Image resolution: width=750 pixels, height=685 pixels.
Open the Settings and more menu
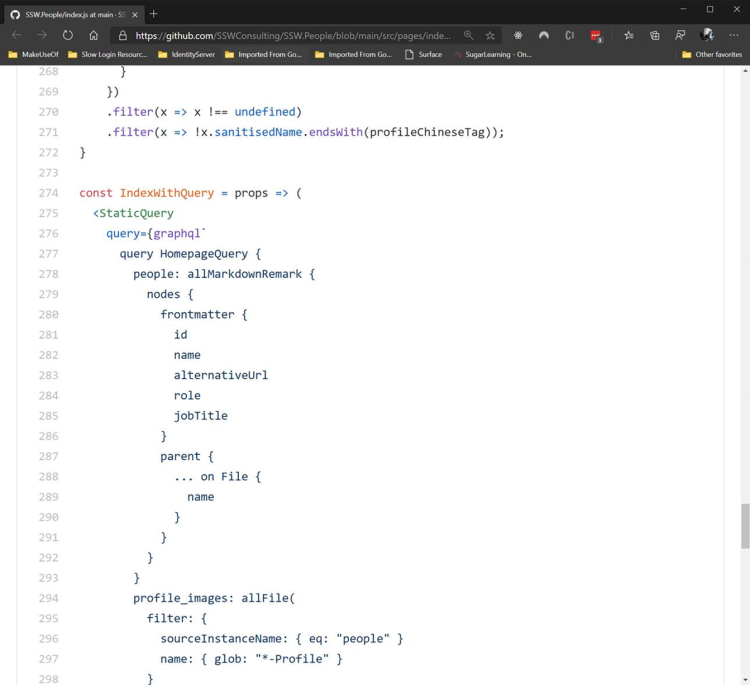(733, 35)
